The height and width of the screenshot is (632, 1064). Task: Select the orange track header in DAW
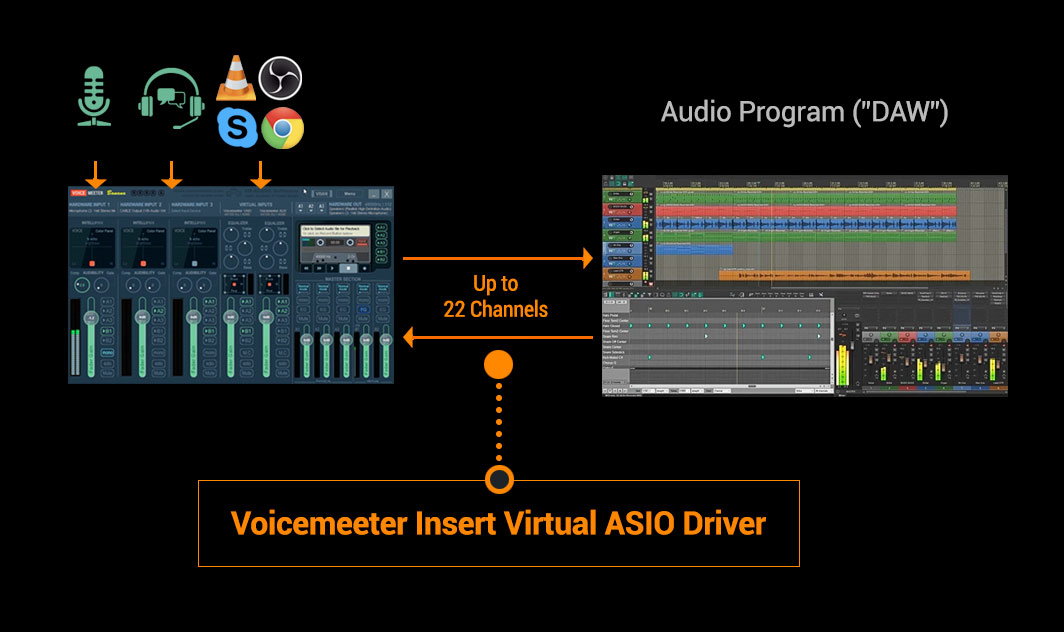click(622, 274)
